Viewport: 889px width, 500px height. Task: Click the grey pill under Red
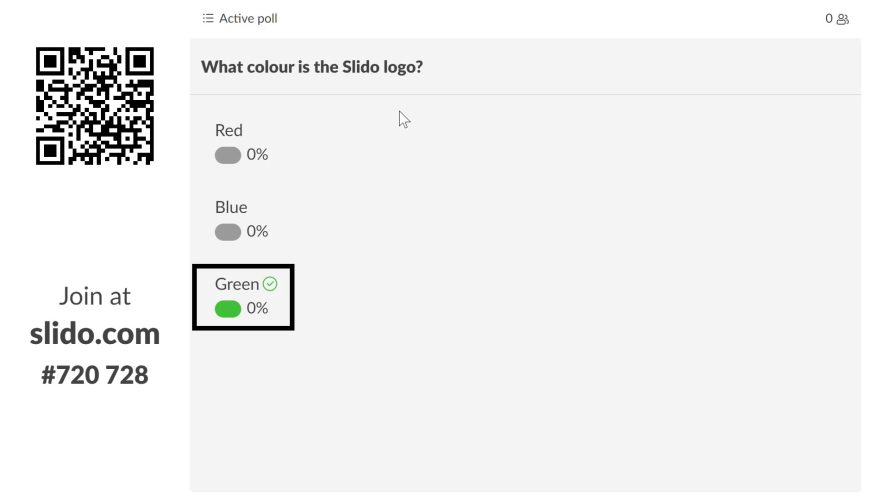coord(228,155)
